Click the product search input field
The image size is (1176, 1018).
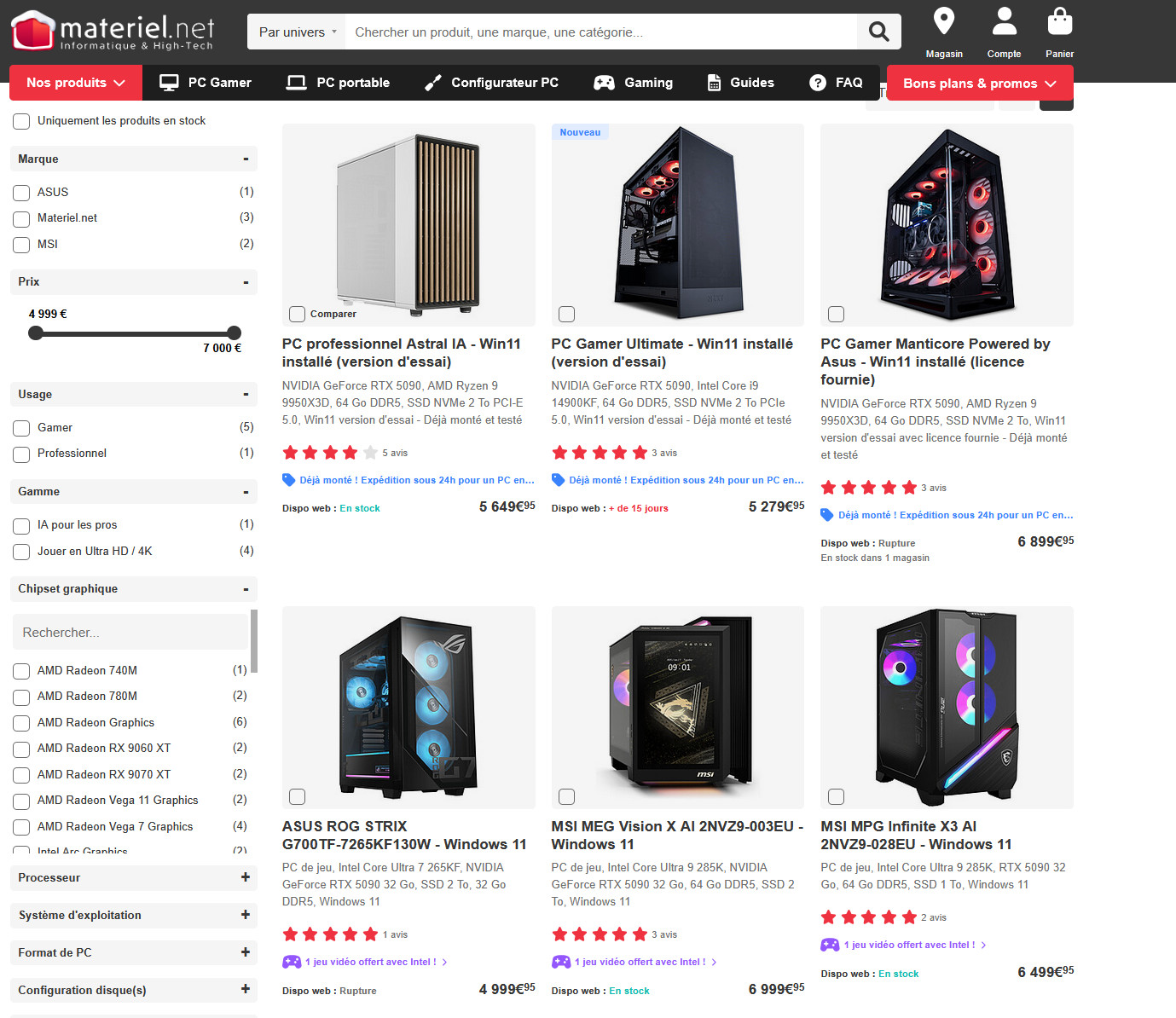(x=601, y=32)
